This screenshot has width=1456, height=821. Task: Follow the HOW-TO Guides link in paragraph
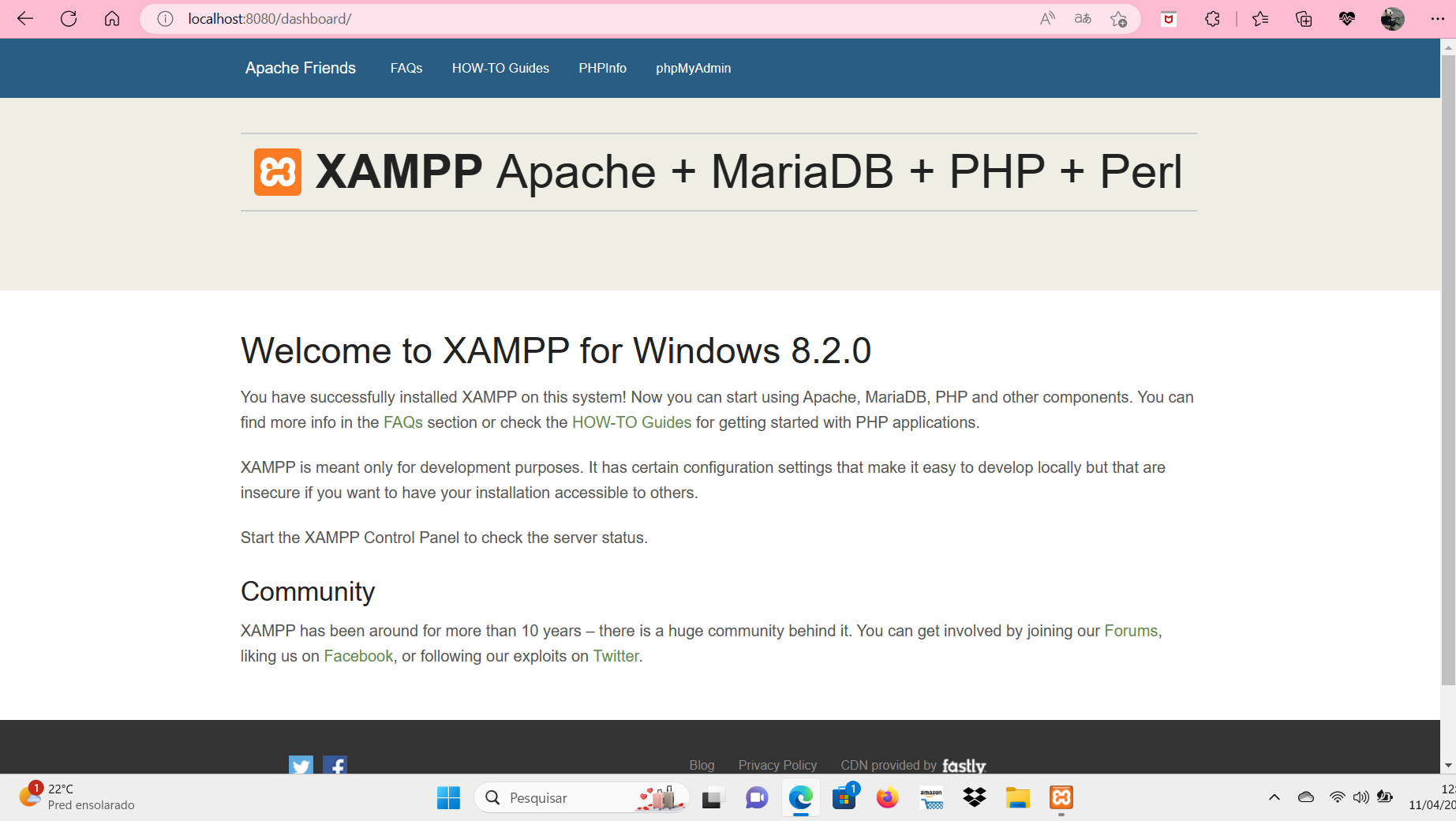point(631,422)
